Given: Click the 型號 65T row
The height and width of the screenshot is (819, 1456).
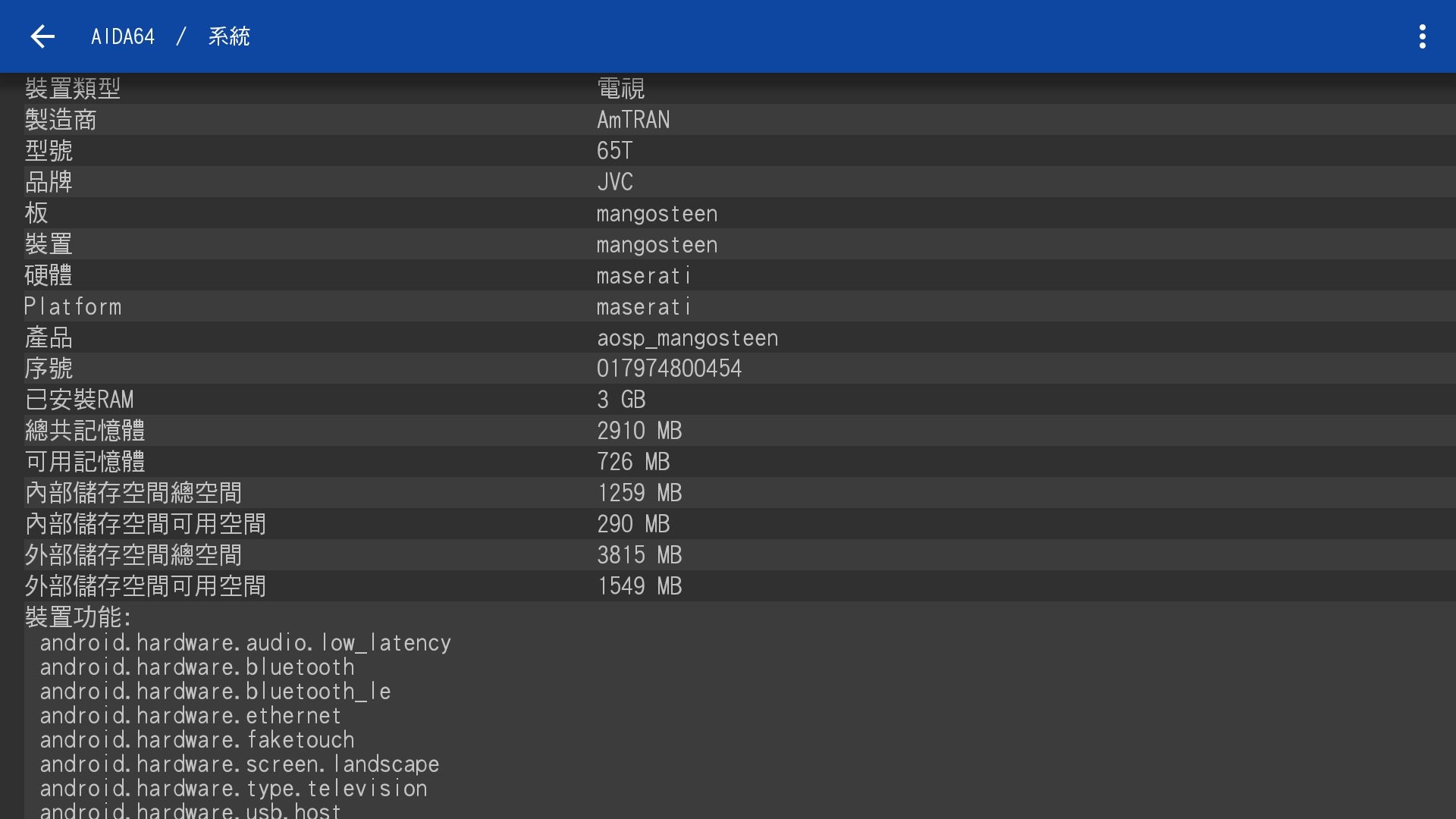Looking at the screenshot, I should pos(728,151).
